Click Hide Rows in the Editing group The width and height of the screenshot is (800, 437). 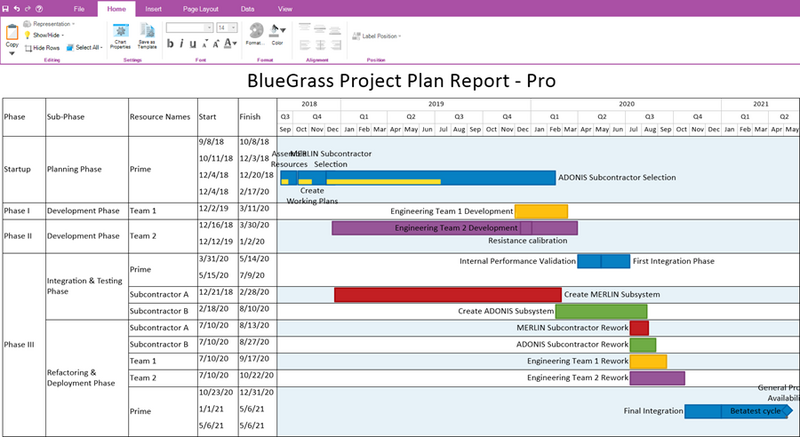point(42,48)
